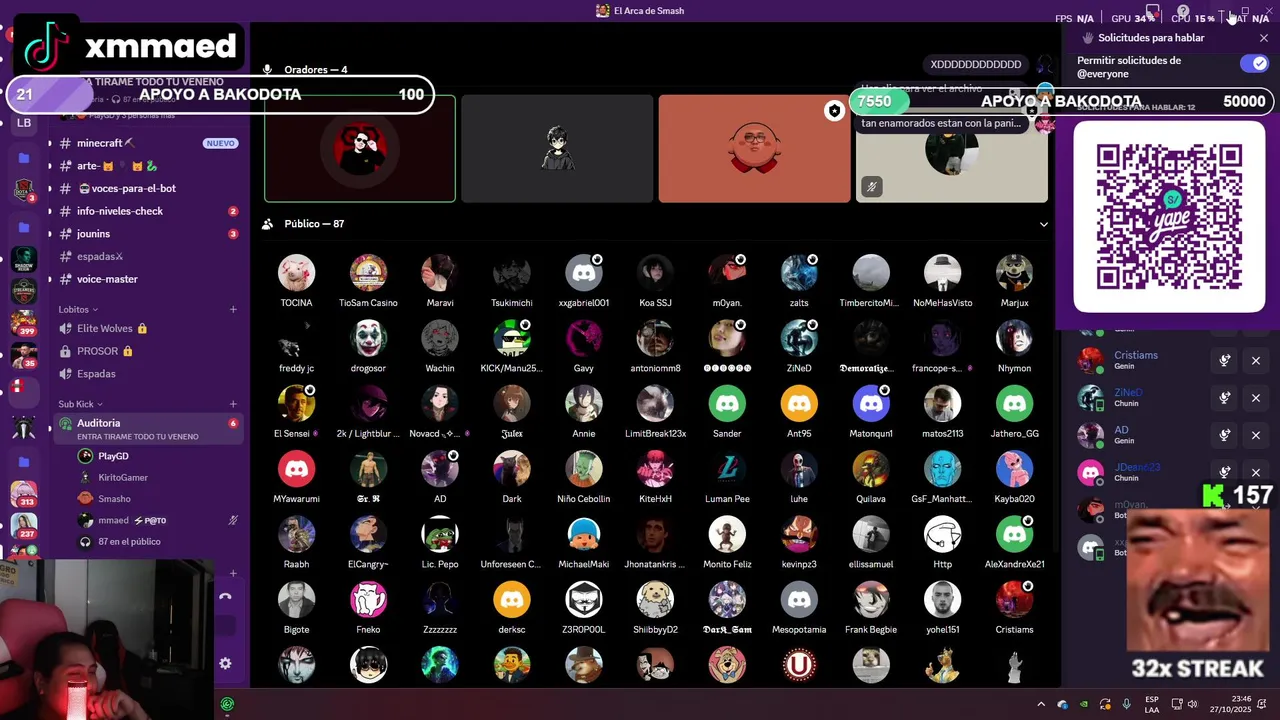Select the speaker tile with red avatar
This screenshot has height=720, width=1280.
coord(360,149)
